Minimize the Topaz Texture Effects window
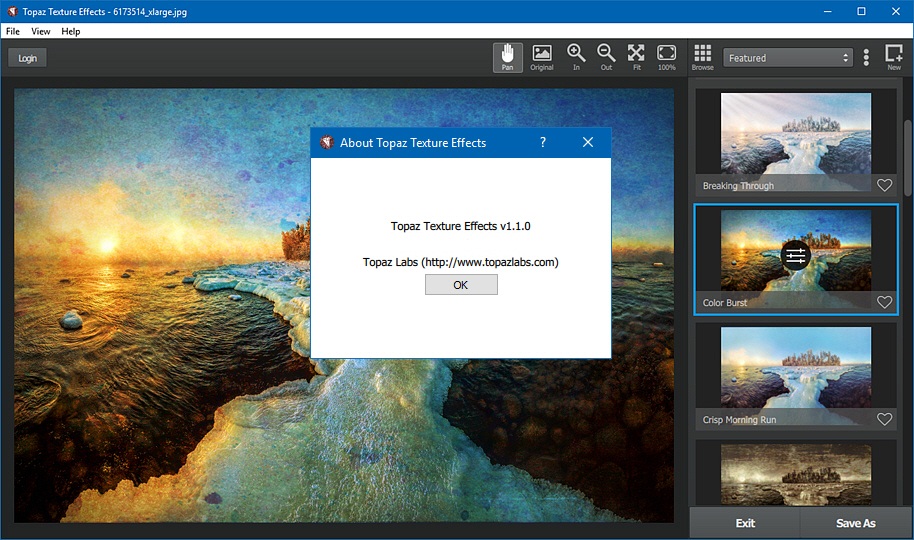 click(827, 11)
